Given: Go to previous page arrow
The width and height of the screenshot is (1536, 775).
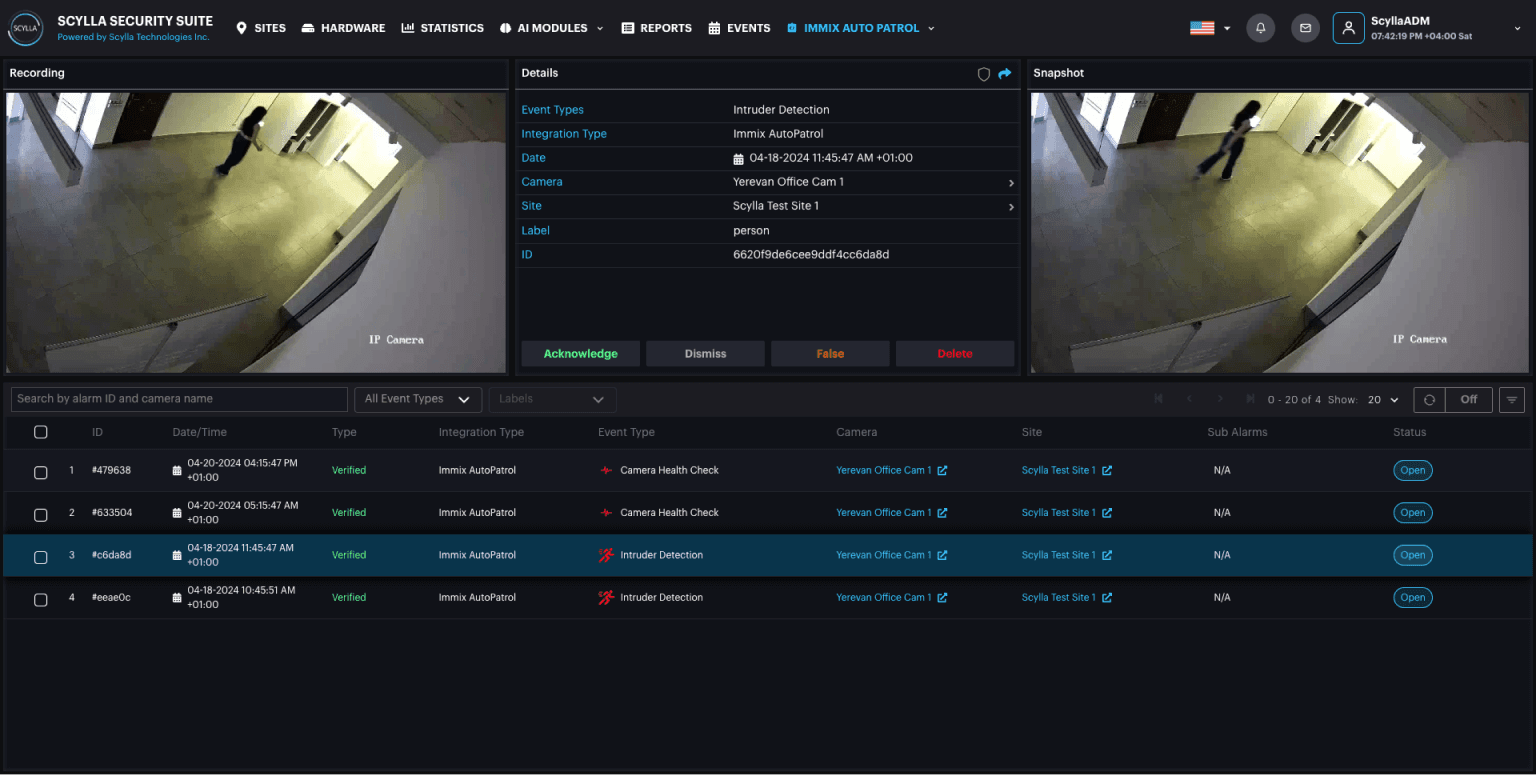Looking at the screenshot, I should click(x=1189, y=399).
